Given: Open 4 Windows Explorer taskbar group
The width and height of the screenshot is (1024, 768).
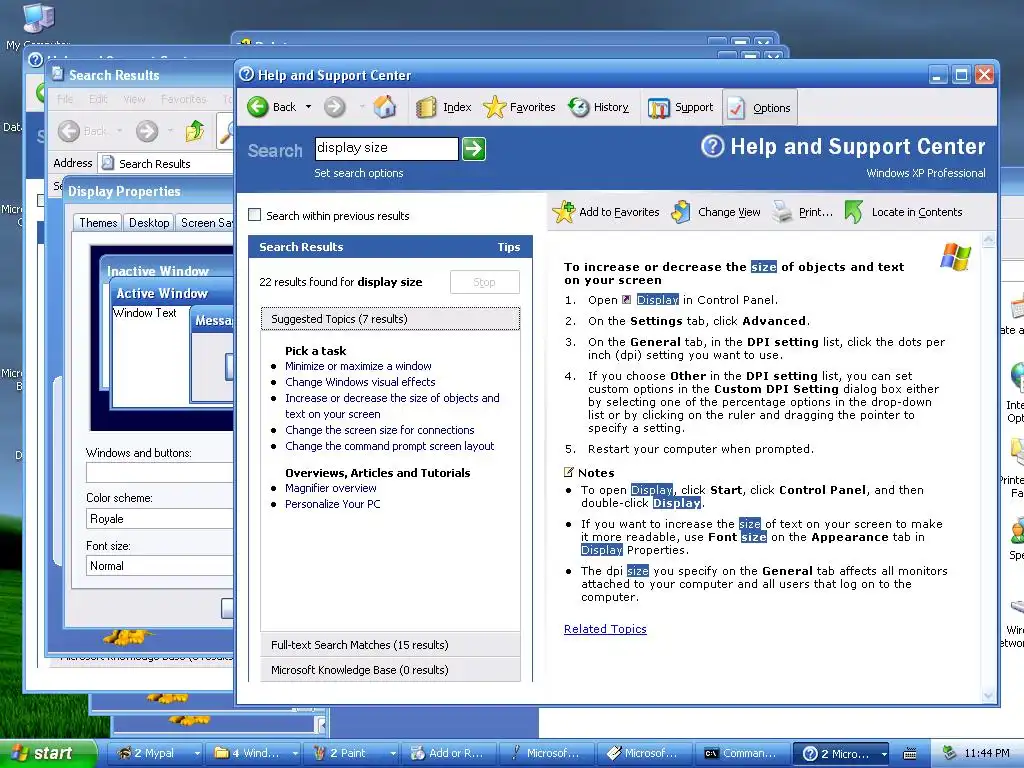Looking at the screenshot, I should (254, 753).
